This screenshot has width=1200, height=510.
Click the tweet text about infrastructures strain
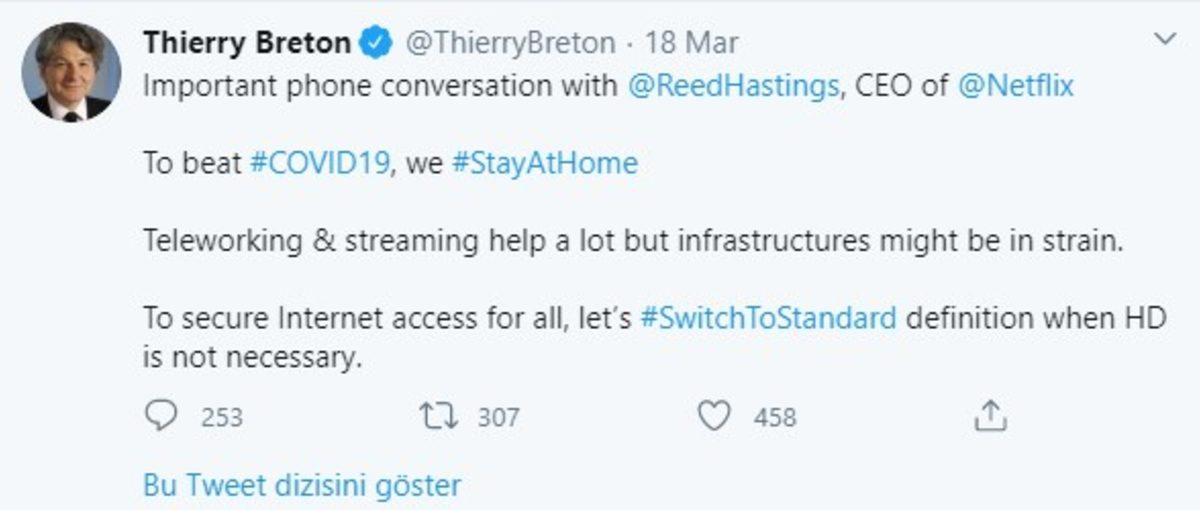(x=634, y=241)
